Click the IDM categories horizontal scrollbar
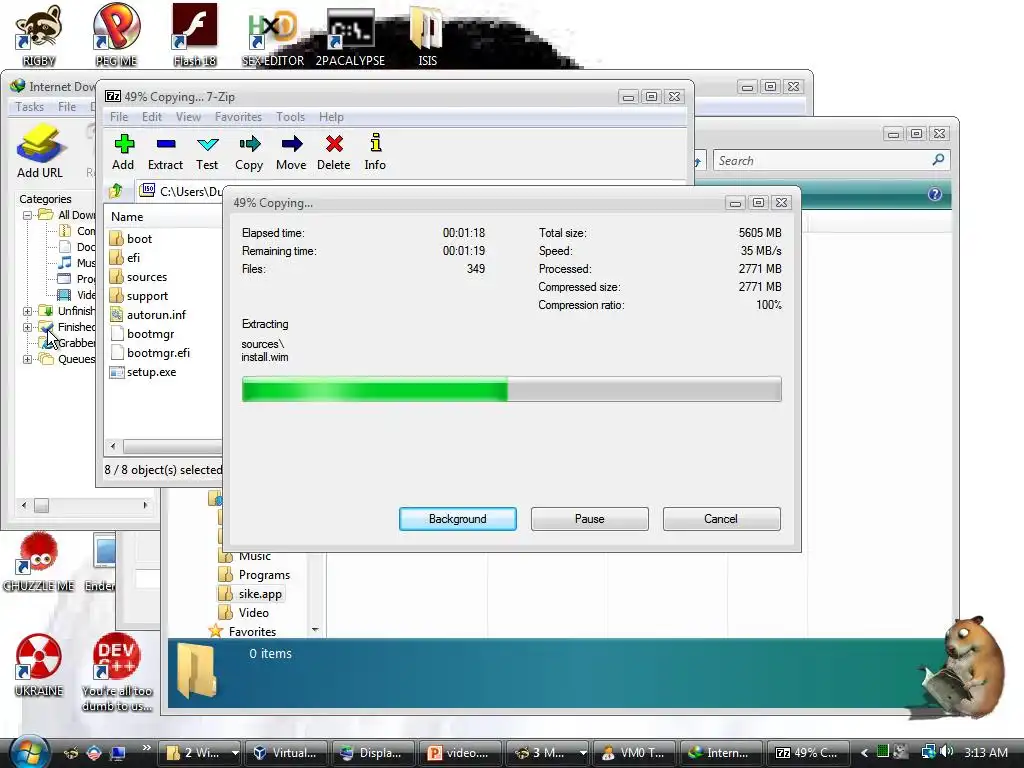This screenshot has height=768, width=1024. (85, 505)
